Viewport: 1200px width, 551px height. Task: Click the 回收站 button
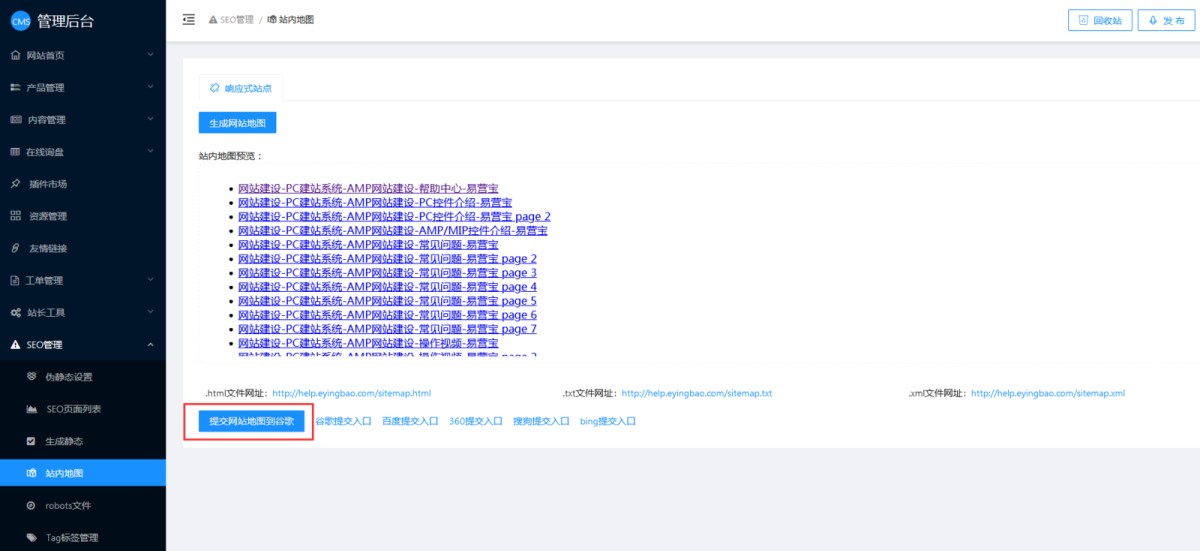coord(1100,20)
